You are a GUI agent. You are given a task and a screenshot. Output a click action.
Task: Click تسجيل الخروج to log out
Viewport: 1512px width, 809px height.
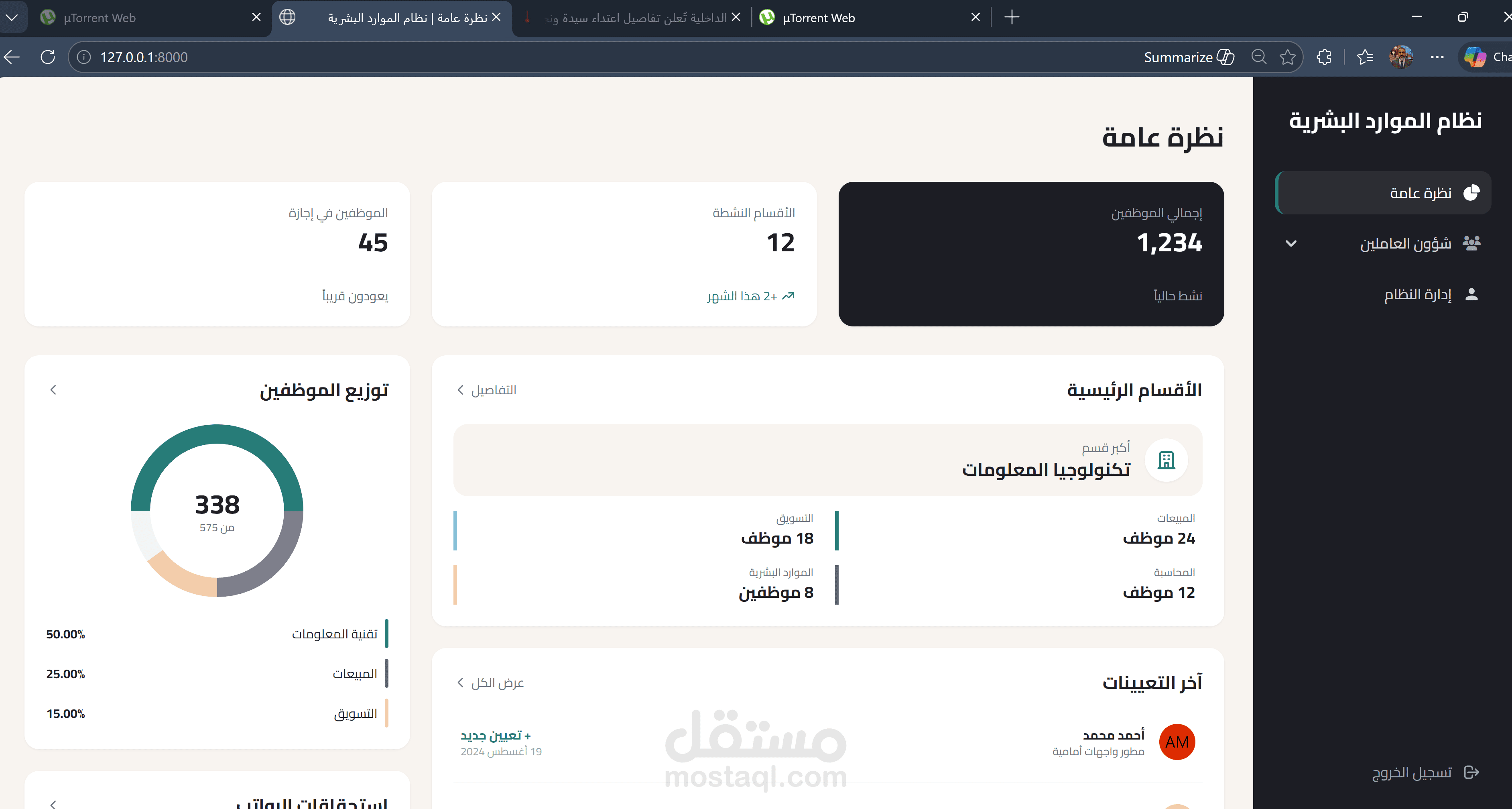(1411, 772)
